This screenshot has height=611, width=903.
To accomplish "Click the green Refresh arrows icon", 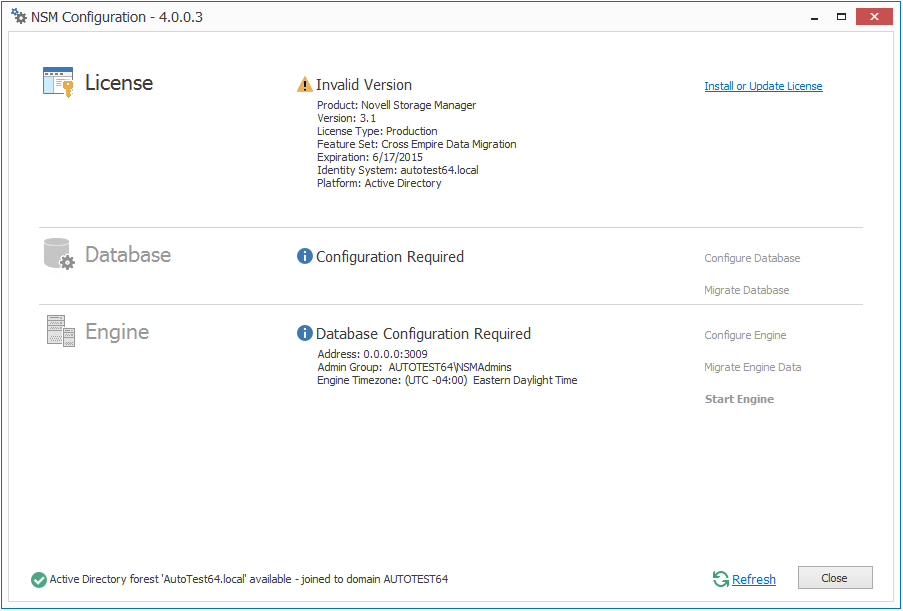I will 720,579.
